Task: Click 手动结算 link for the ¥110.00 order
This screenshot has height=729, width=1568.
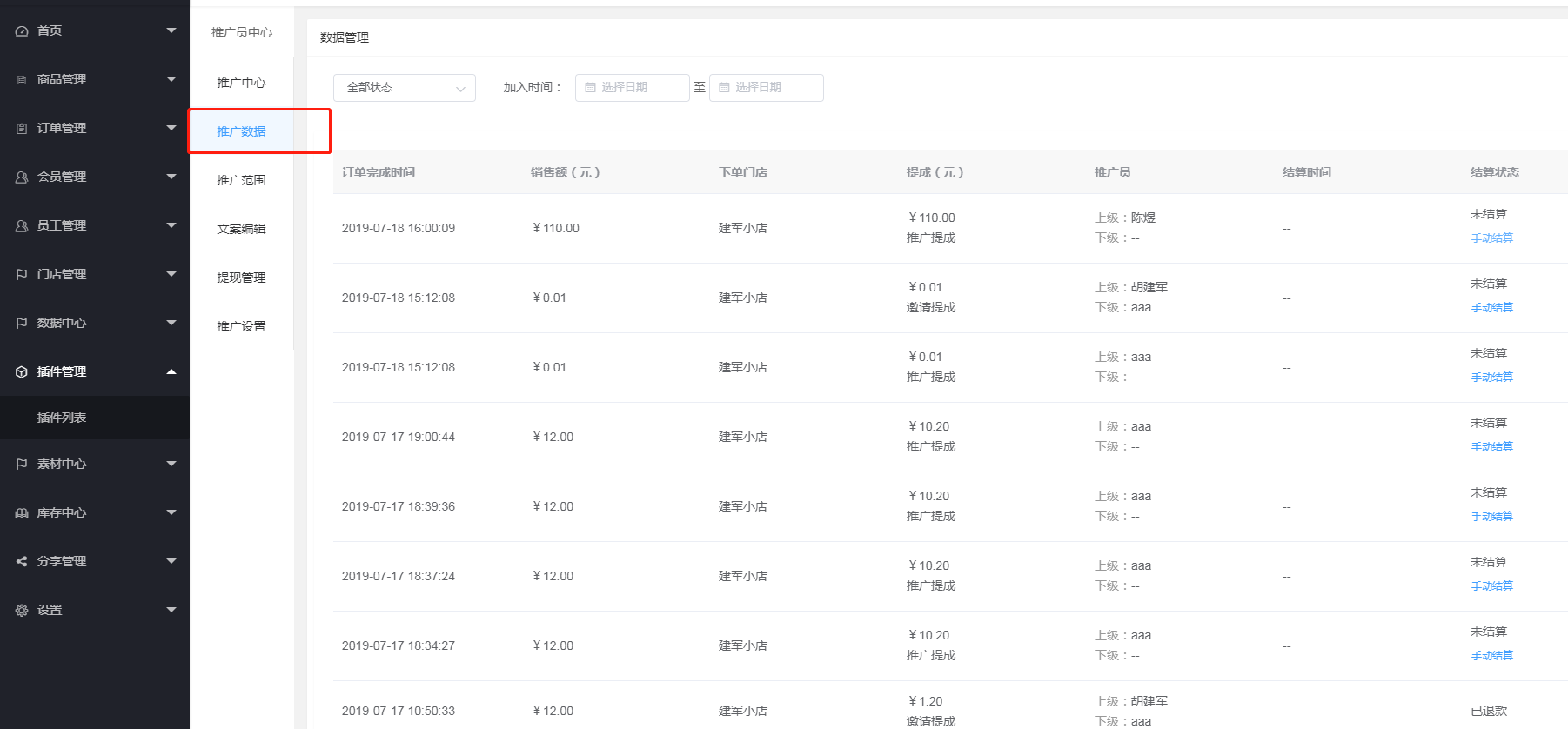Action: point(1491,238)
